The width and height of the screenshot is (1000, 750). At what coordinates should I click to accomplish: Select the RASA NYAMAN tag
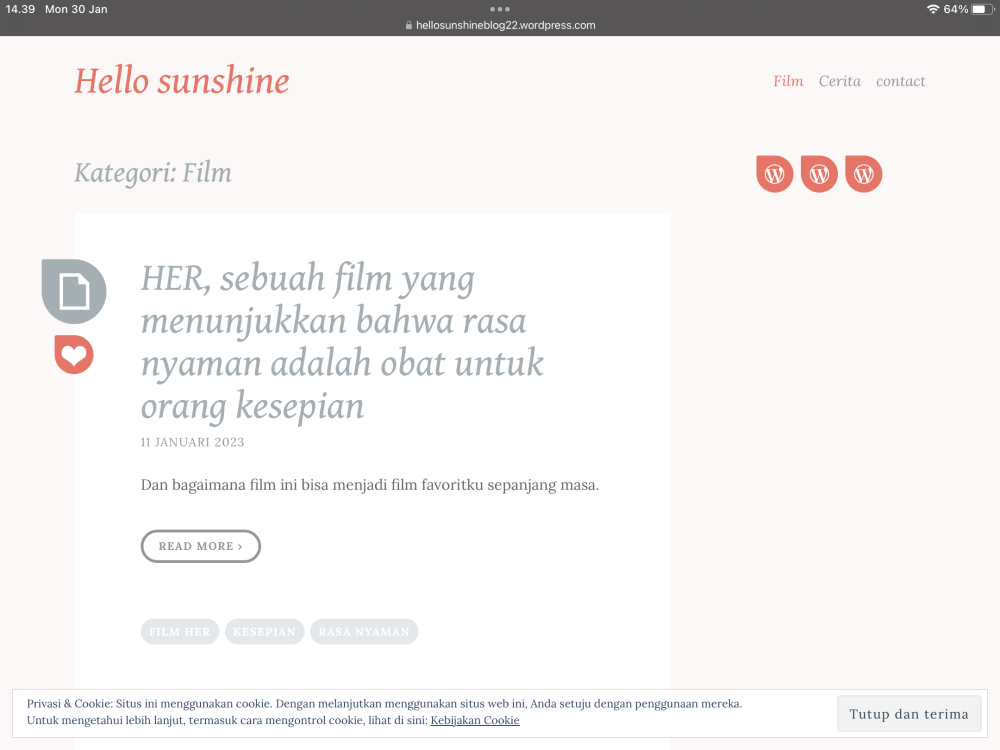click(364, 631)
